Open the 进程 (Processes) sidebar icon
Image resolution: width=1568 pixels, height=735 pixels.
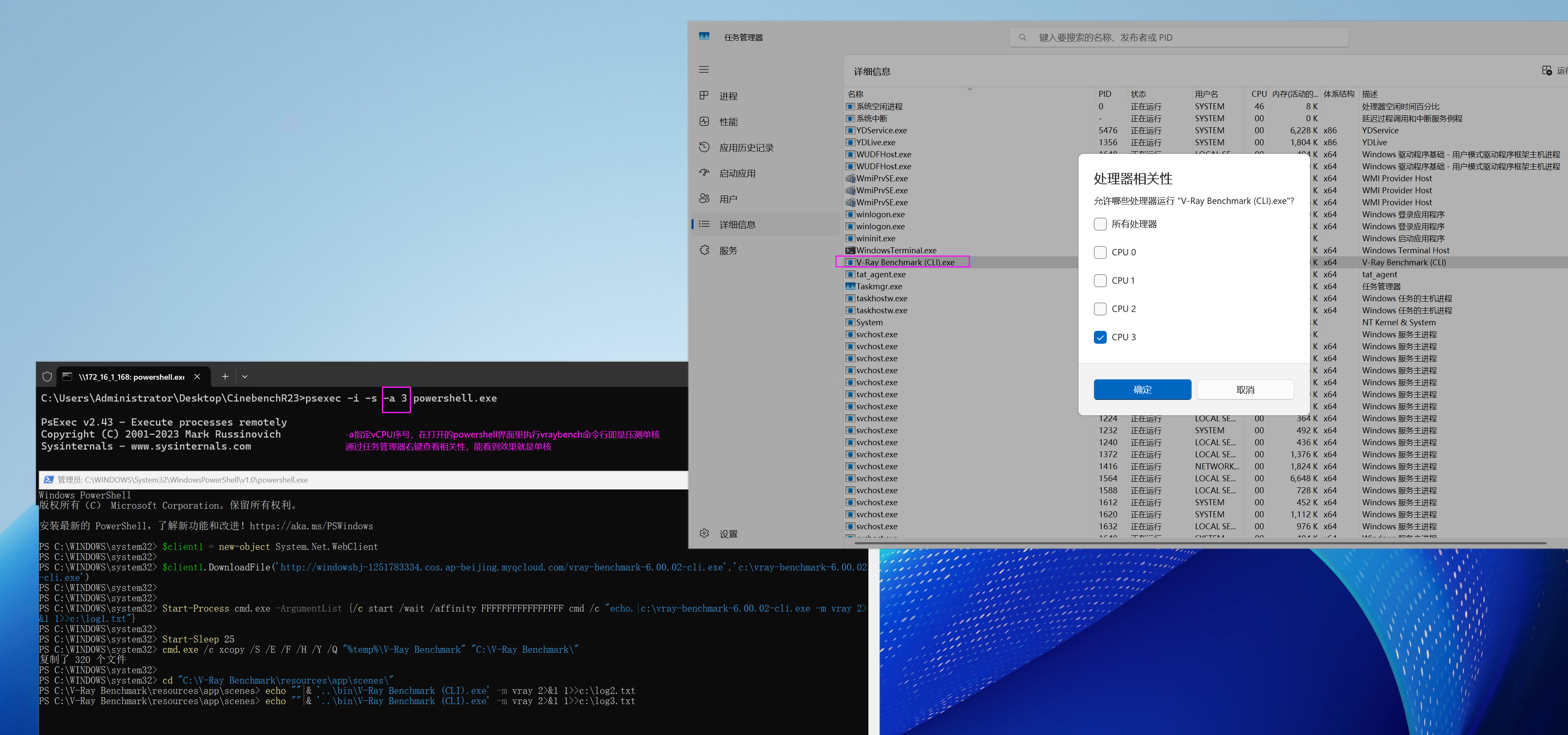coord(704,96)
